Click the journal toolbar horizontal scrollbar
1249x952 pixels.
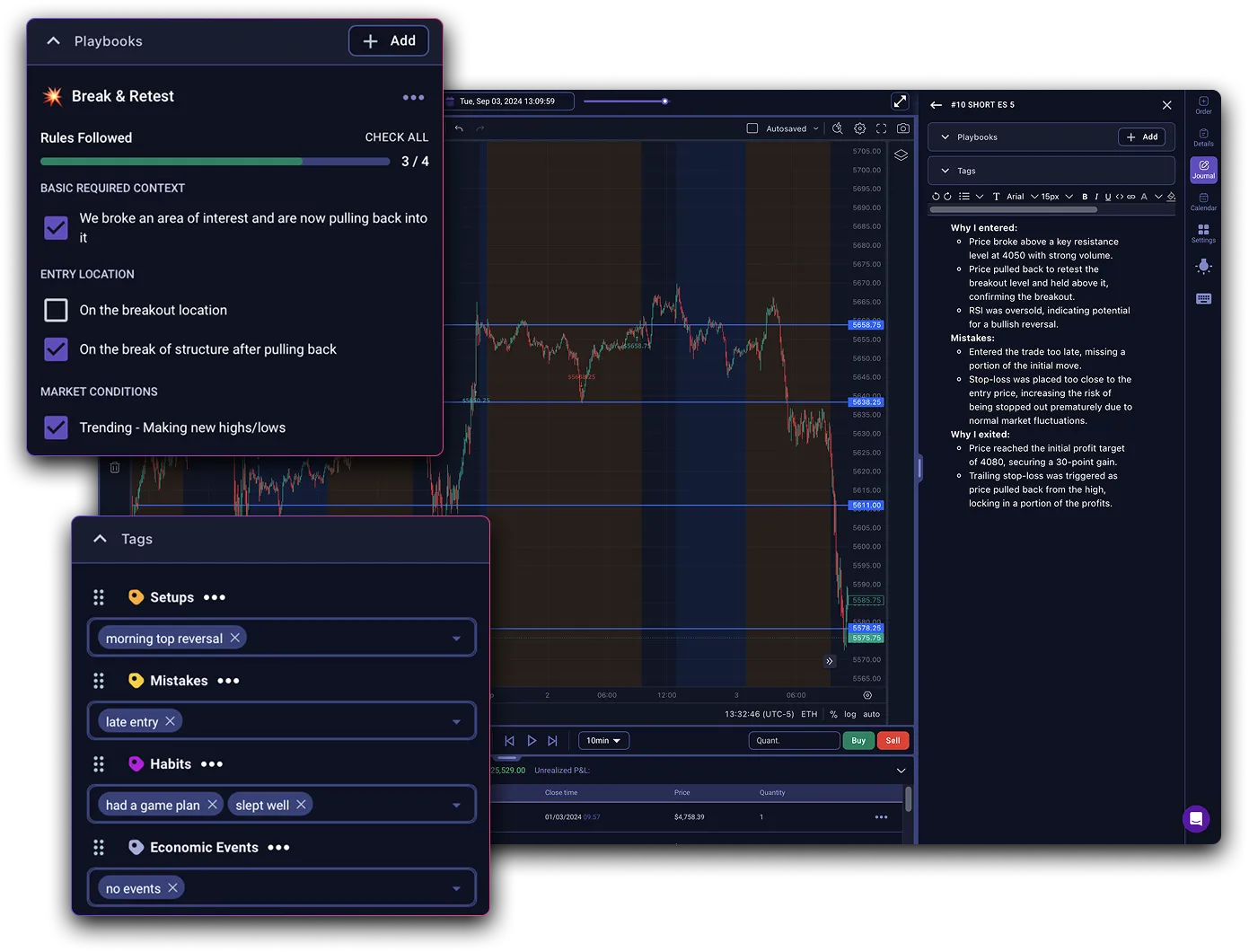(1013, 210)
